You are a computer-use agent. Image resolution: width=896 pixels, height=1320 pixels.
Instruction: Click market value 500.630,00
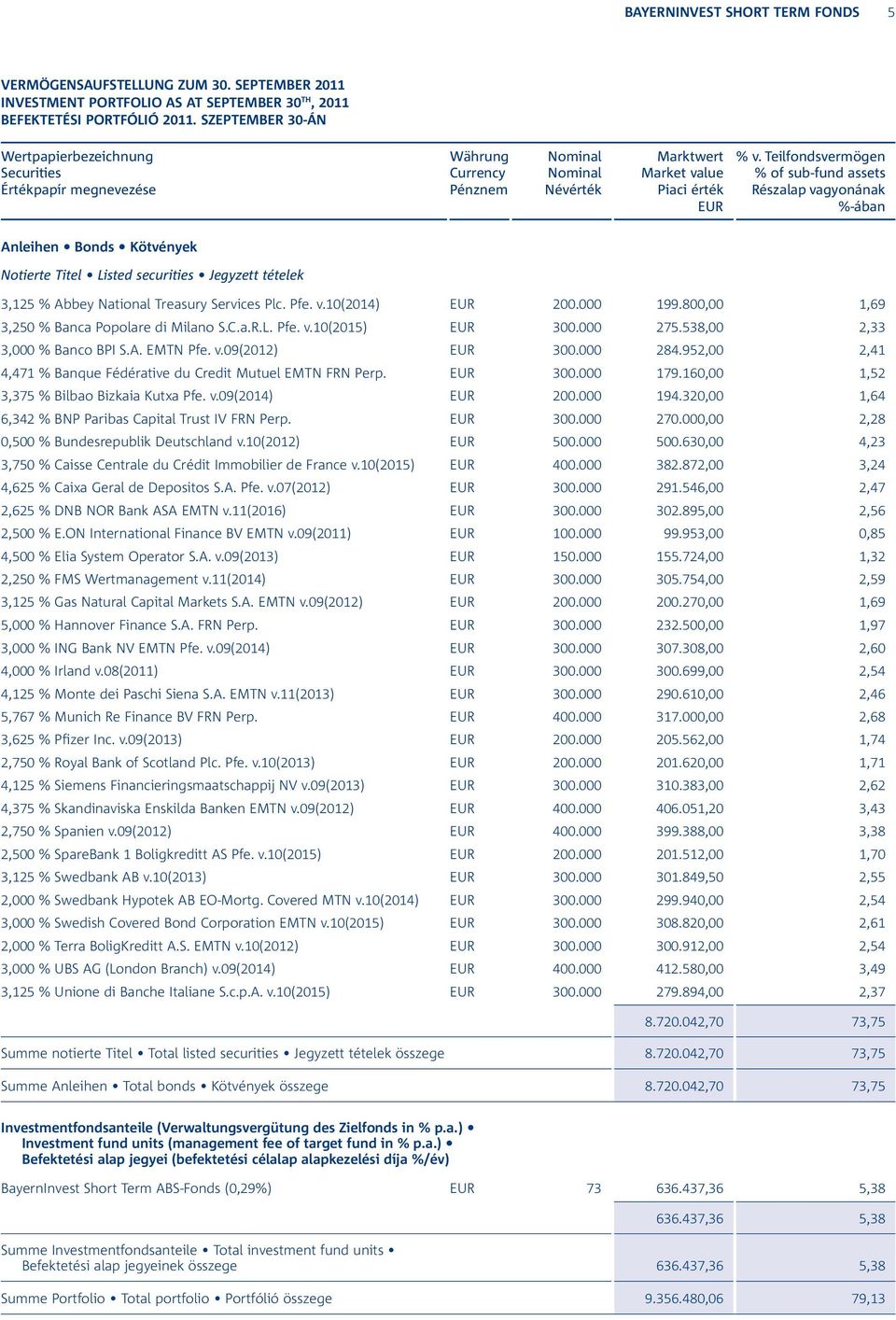pos(690,442)
